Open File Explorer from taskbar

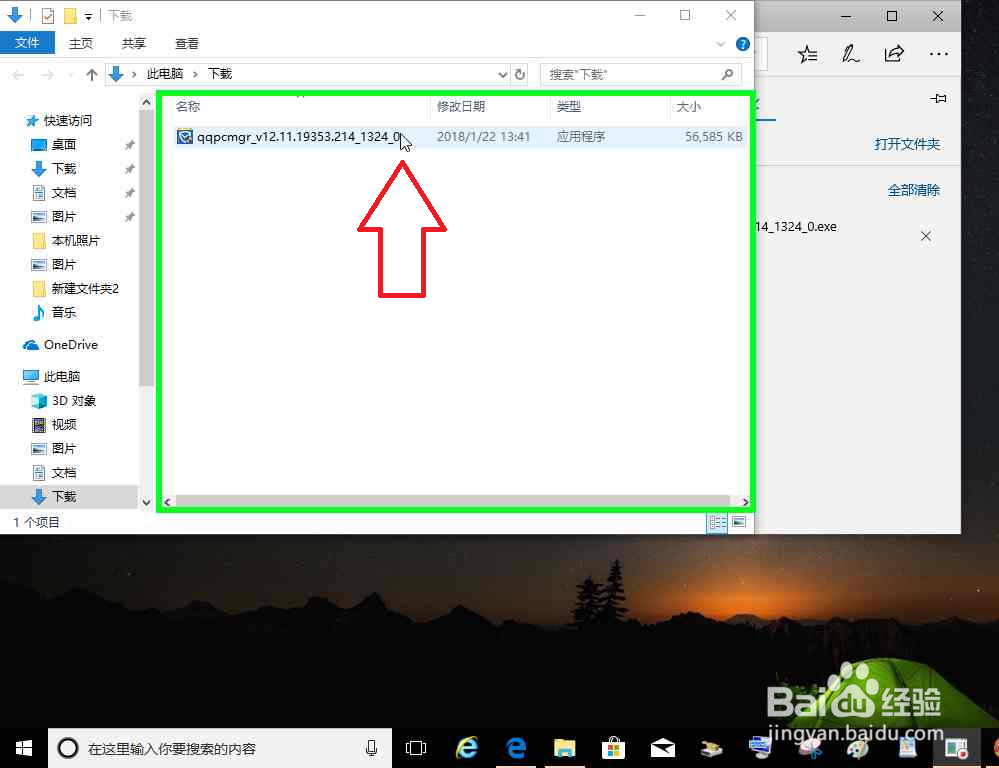click(564, 748)
